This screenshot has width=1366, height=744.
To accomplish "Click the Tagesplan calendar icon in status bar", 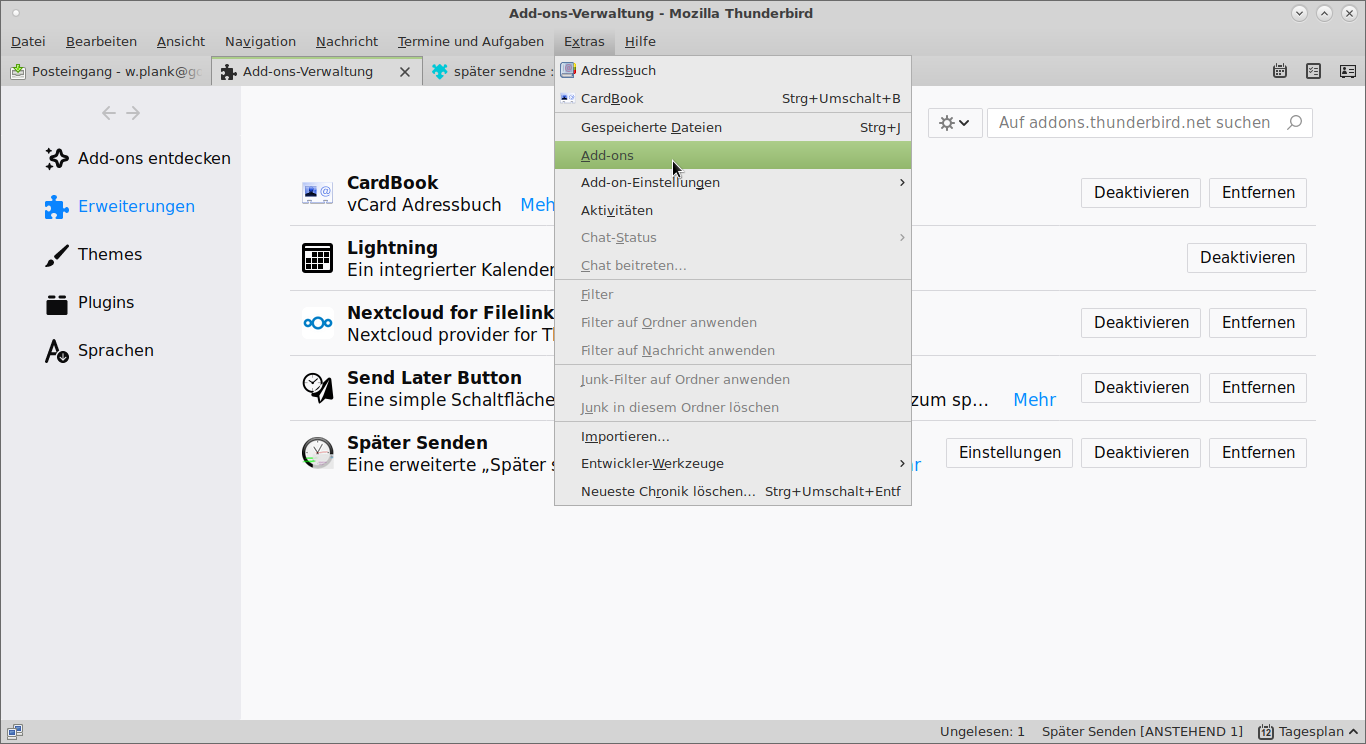I will [x=1266, y=732].
